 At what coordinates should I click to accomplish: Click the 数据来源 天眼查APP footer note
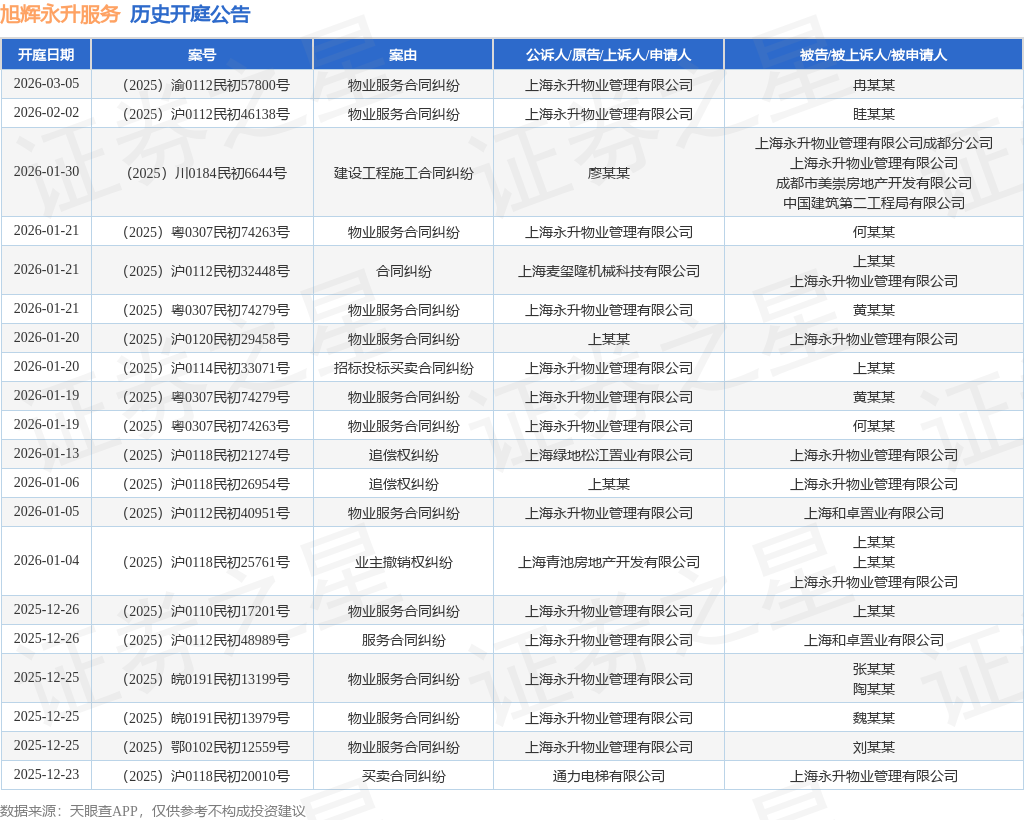153,811
